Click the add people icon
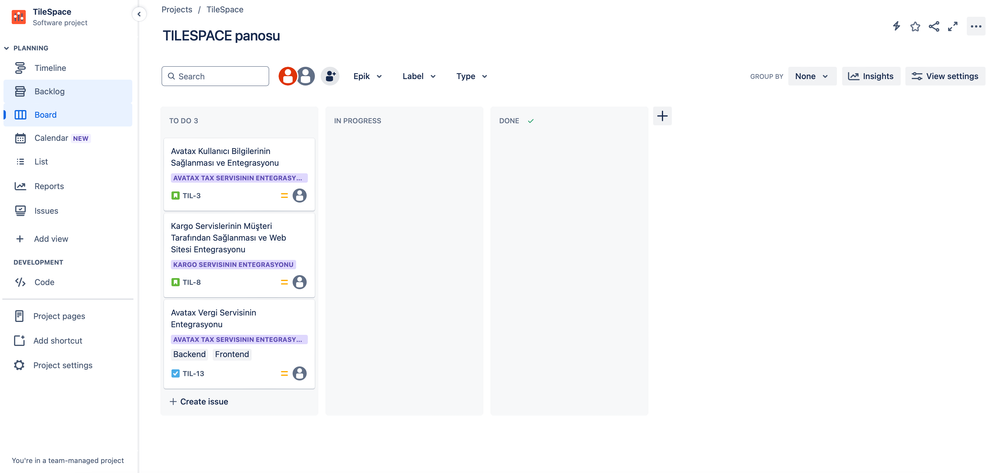Screen dimensions: 999x473 [x=329, y=76]
